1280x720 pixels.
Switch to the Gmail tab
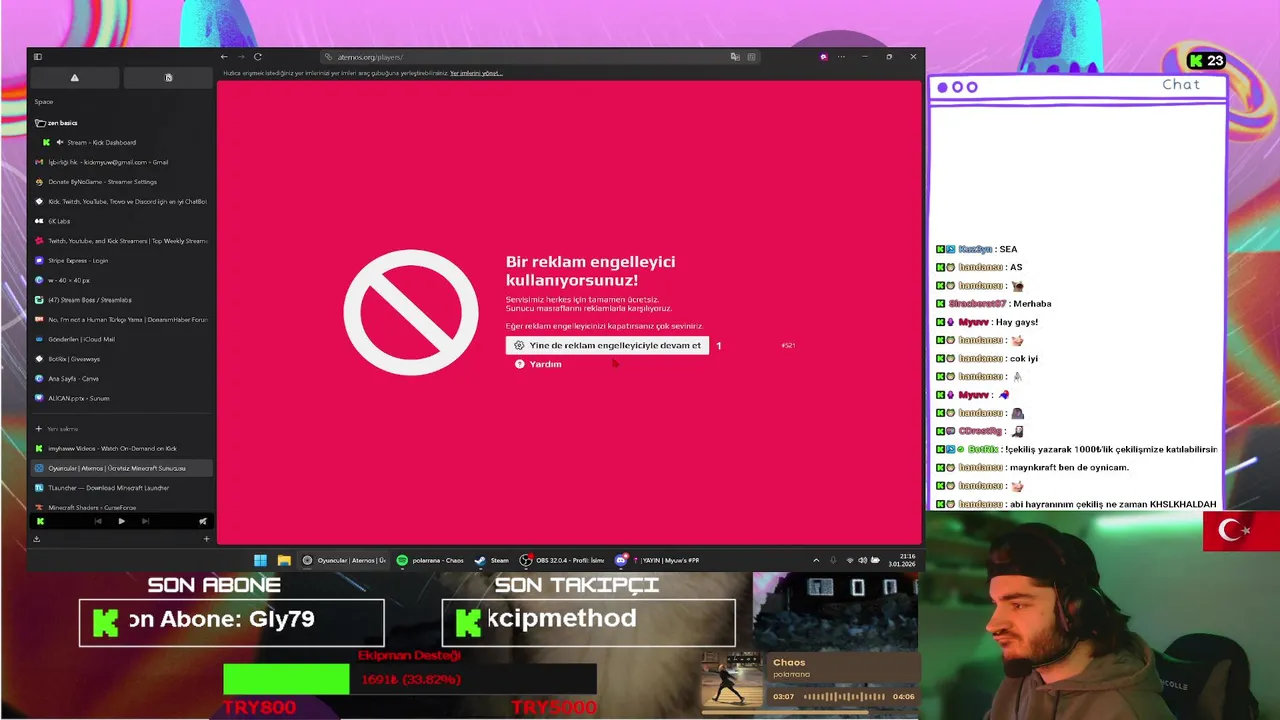[122, 162]
